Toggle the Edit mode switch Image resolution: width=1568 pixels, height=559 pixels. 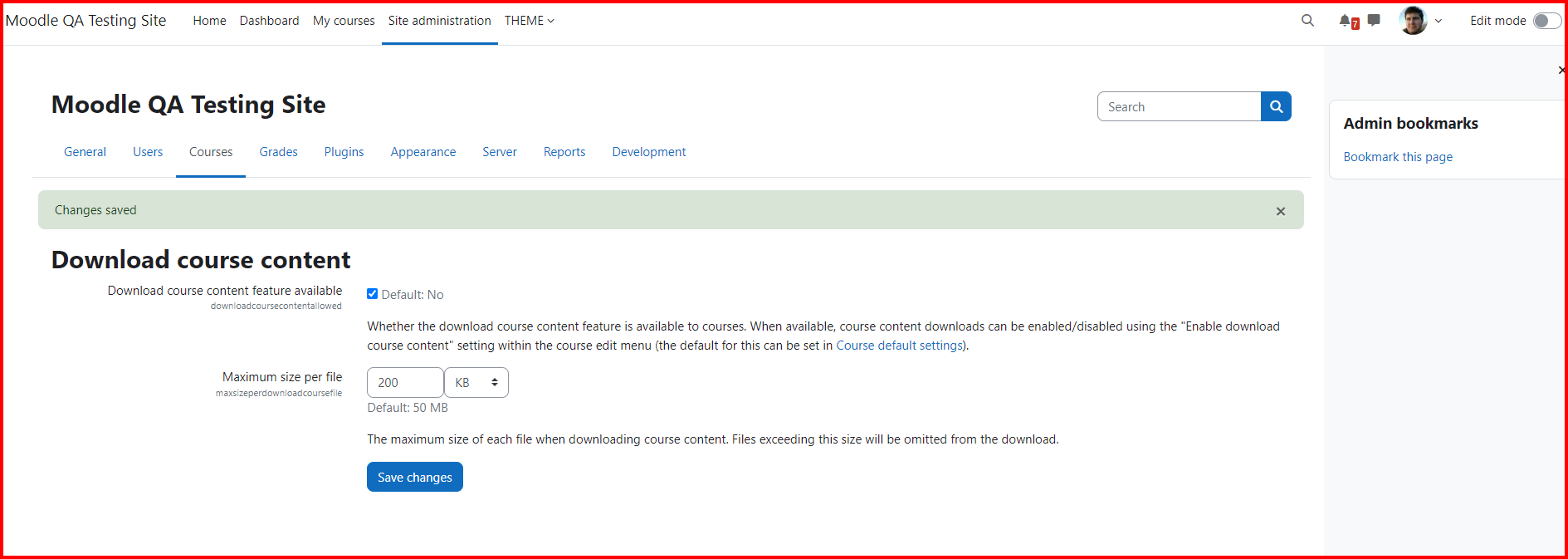(1546, 21)
